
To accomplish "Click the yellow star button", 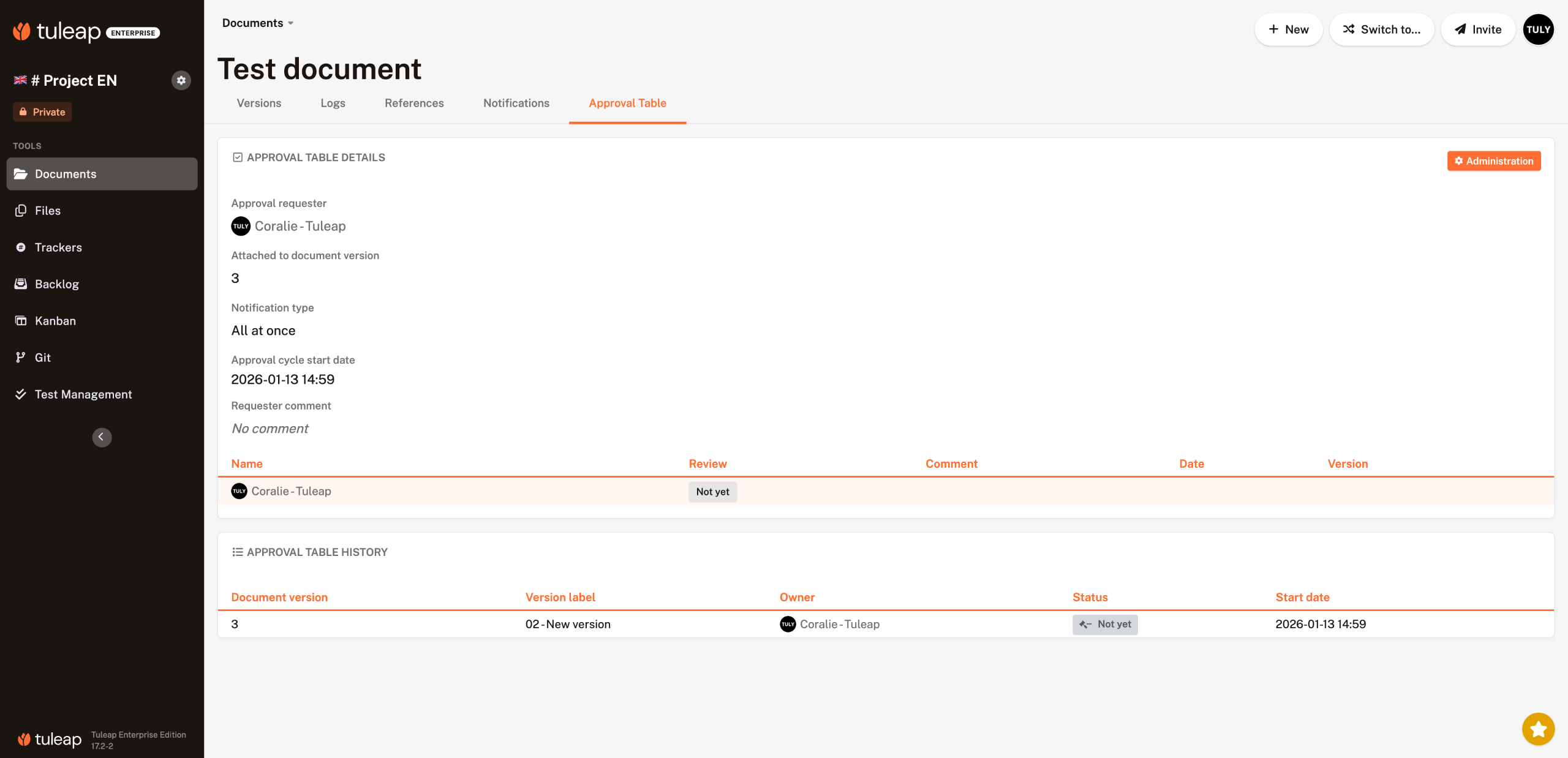I will (1537, 729).
